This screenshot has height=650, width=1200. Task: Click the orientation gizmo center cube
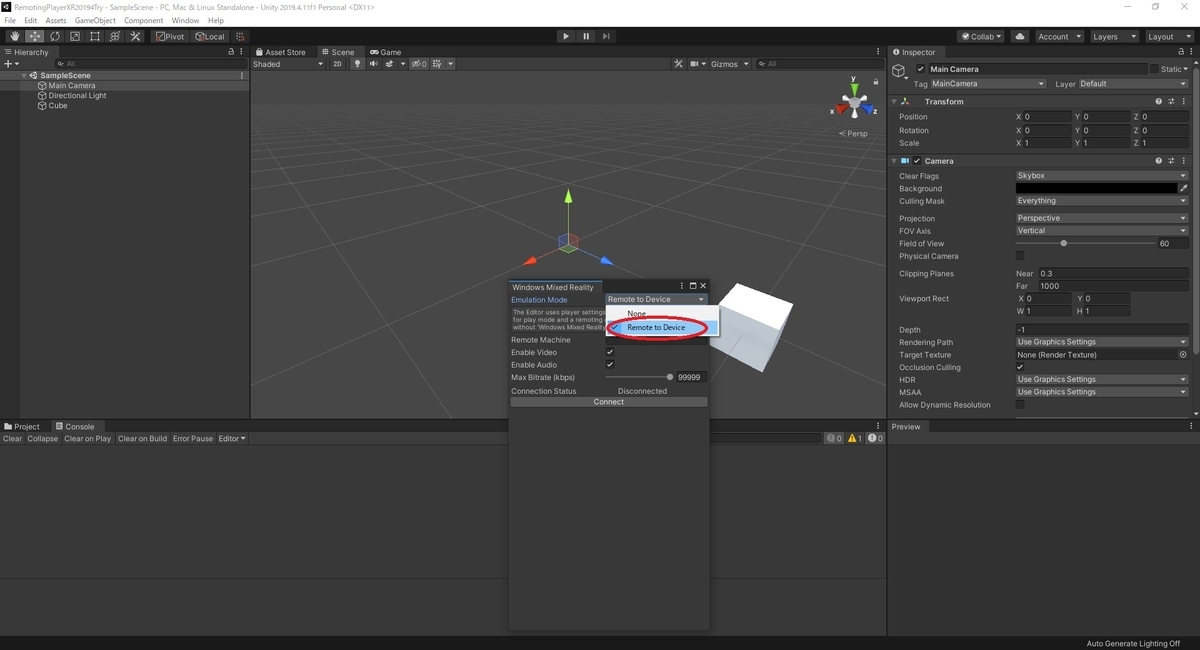(855, 101)
